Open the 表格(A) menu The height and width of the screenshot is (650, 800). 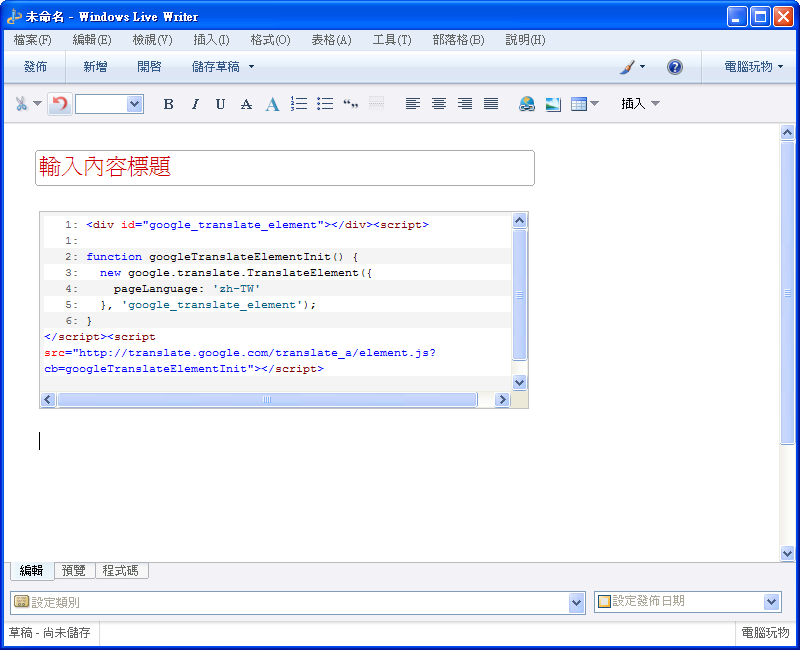point(331,40)
